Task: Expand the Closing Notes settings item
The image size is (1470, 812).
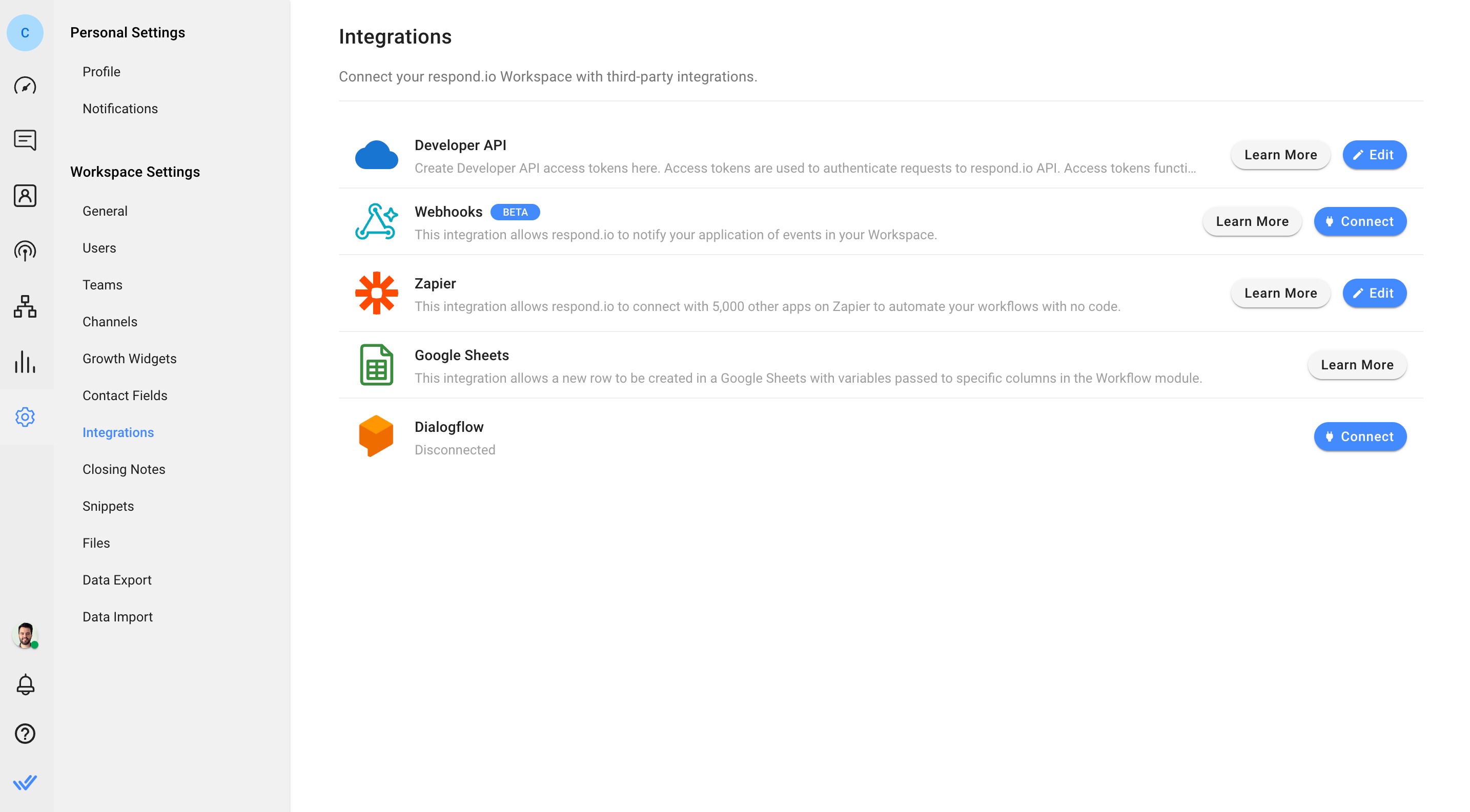Action: point(124,468)
